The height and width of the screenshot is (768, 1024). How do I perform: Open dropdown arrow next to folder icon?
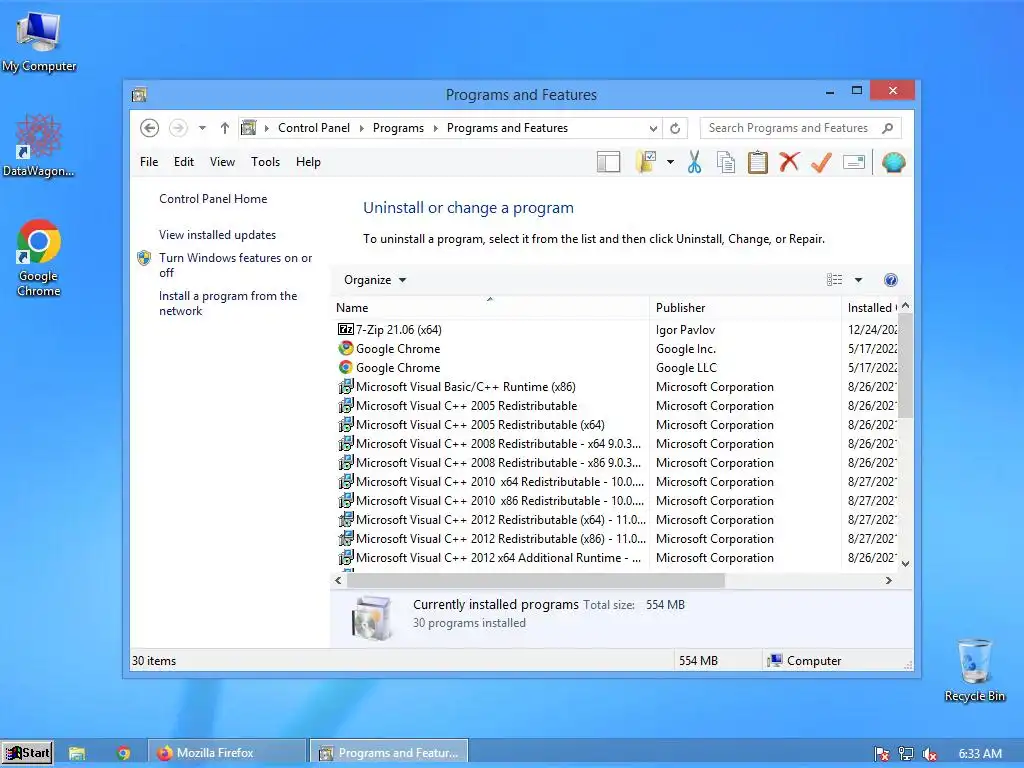pos(670,162)
